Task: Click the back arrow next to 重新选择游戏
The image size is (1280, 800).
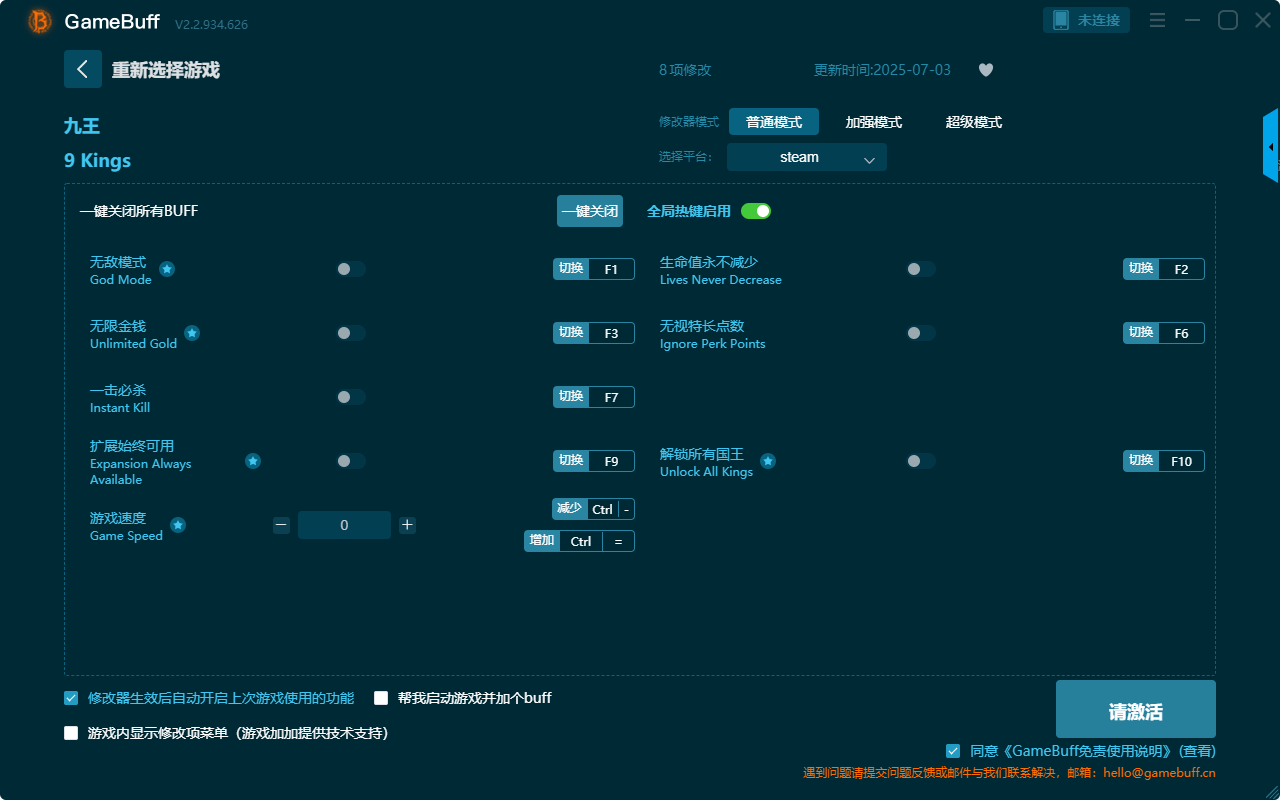Action: tap(83, 69)
